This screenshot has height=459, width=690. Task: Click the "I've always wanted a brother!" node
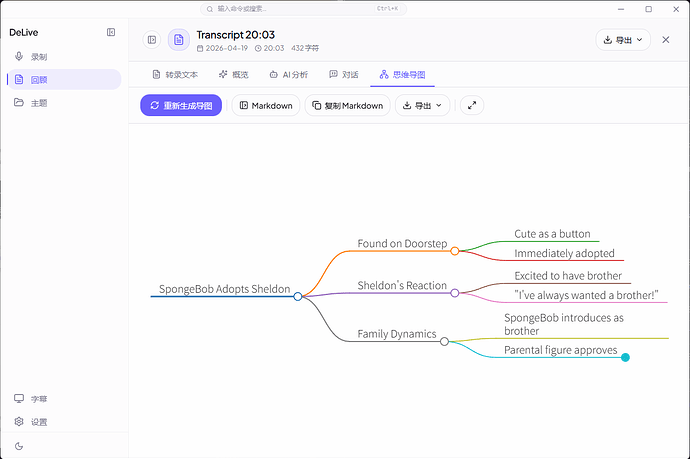(586, 295)
